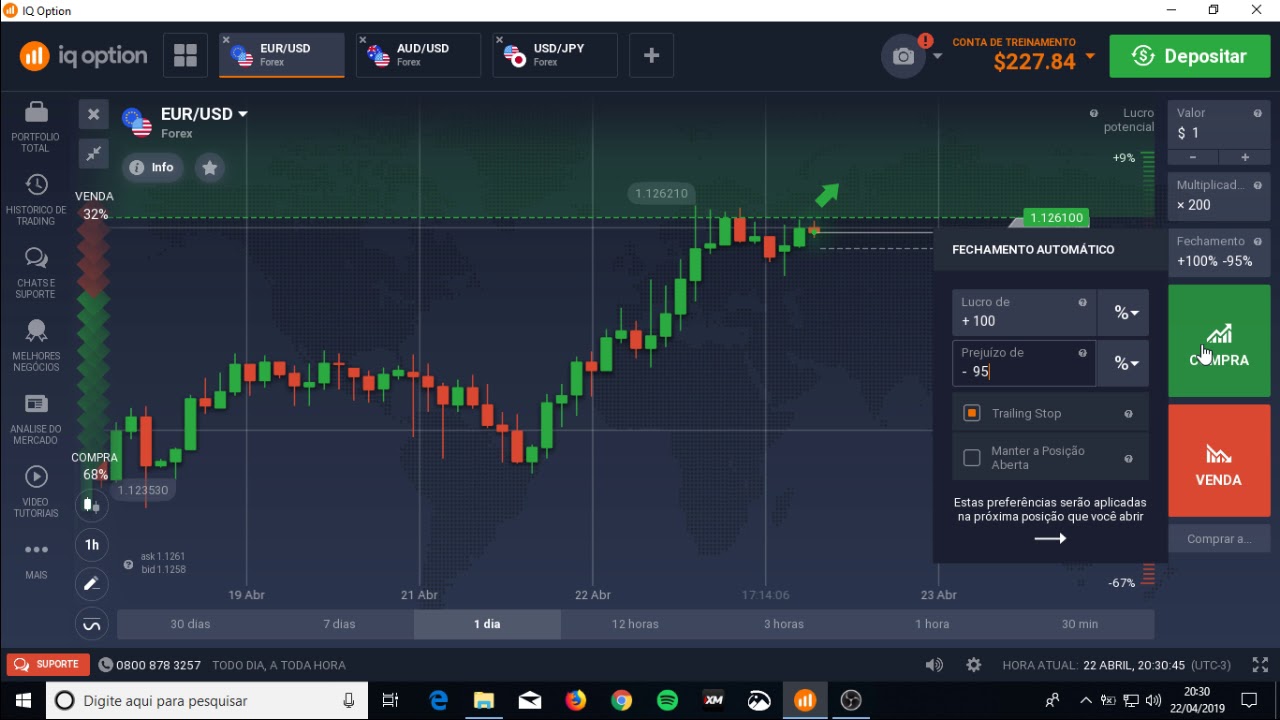
Task: Open Melhores Negocios sidebar item
Action: [36, 346]
